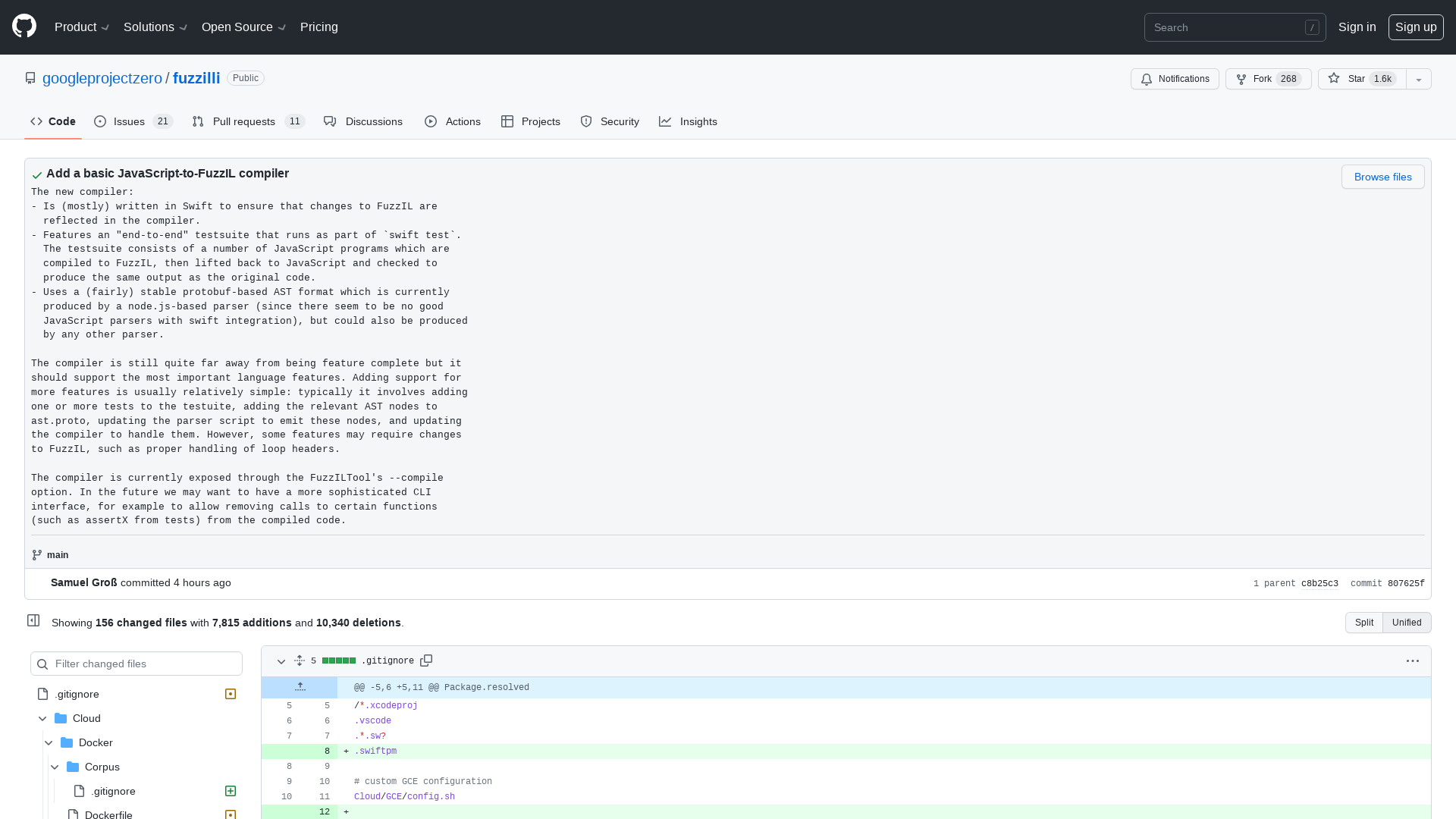The image size is (1456, 819).
Task: Copy .gitignore file path
Action: (x=426, y=661)
